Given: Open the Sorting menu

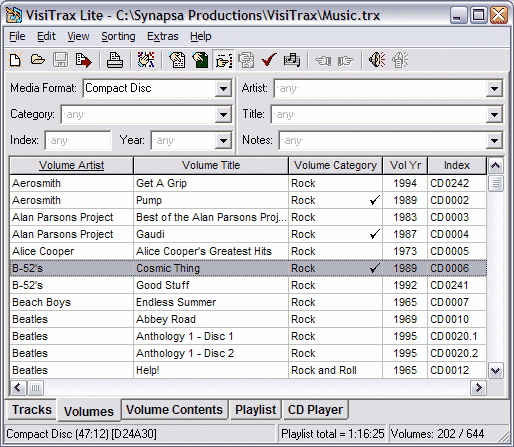Looking at the screenshot, I should [118, 36].
